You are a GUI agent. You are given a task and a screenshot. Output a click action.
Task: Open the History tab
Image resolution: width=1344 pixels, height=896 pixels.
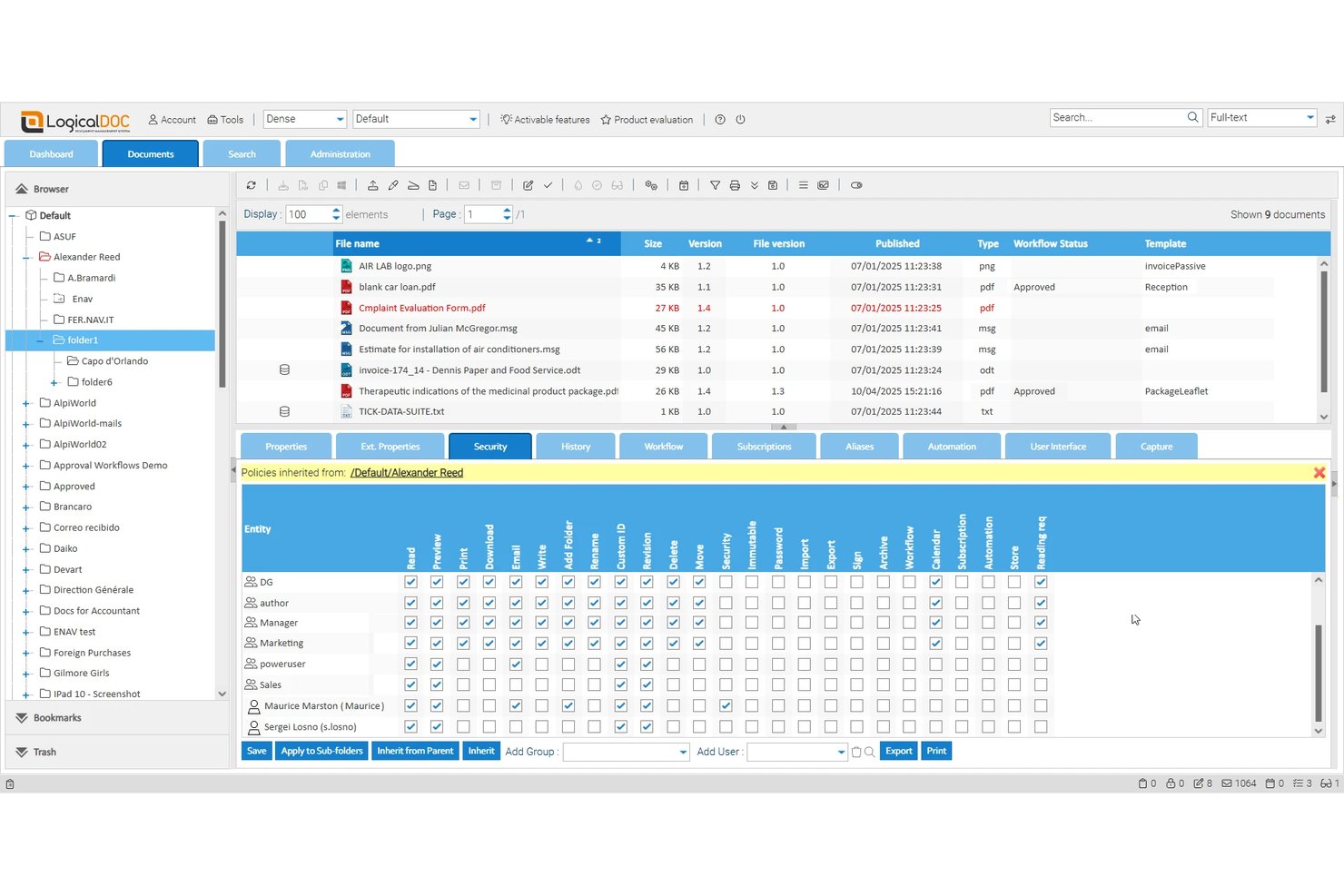coord(576,447)
